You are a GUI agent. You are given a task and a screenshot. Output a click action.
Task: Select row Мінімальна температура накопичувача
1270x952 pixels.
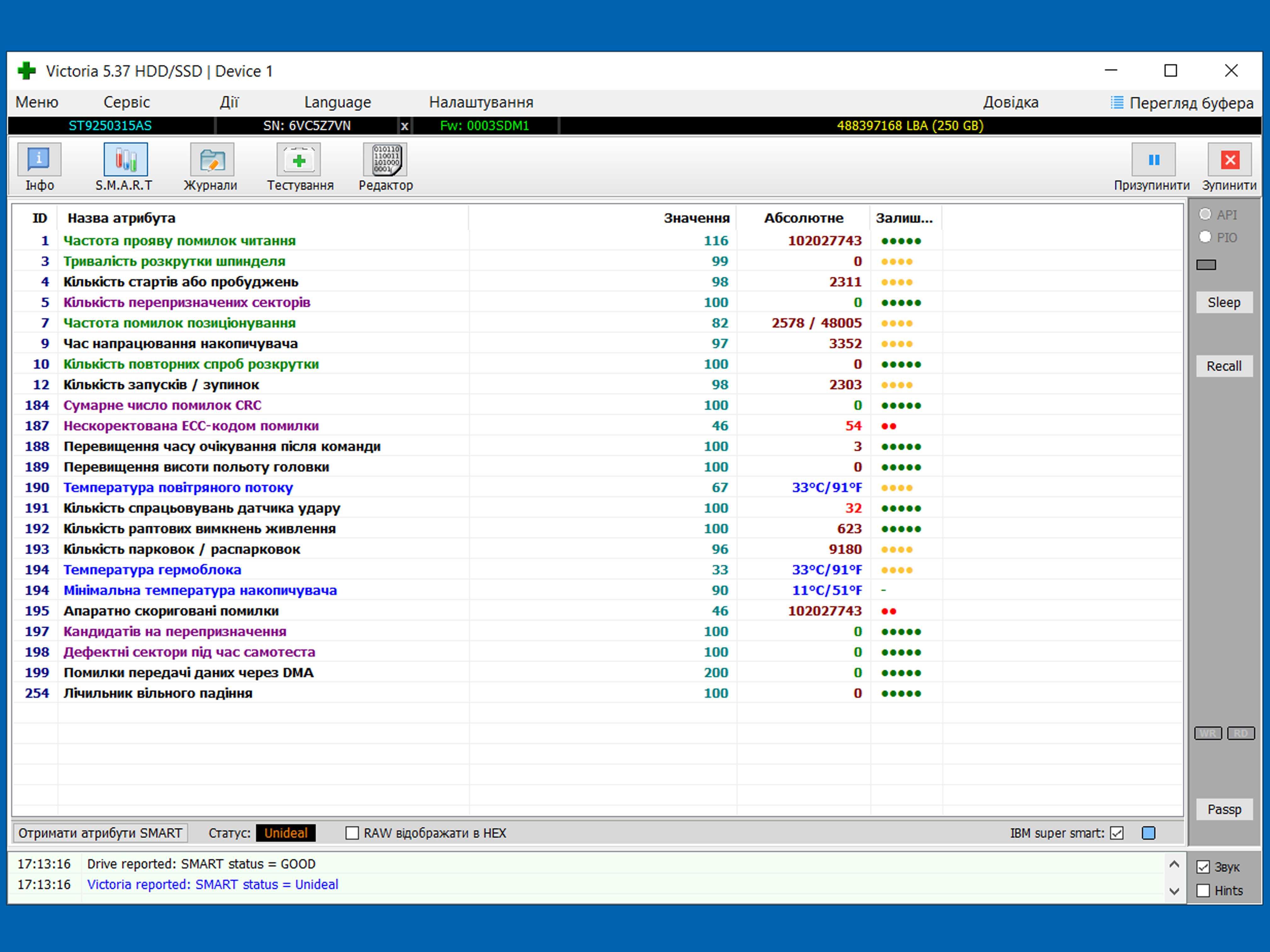(x=597, y=591)
